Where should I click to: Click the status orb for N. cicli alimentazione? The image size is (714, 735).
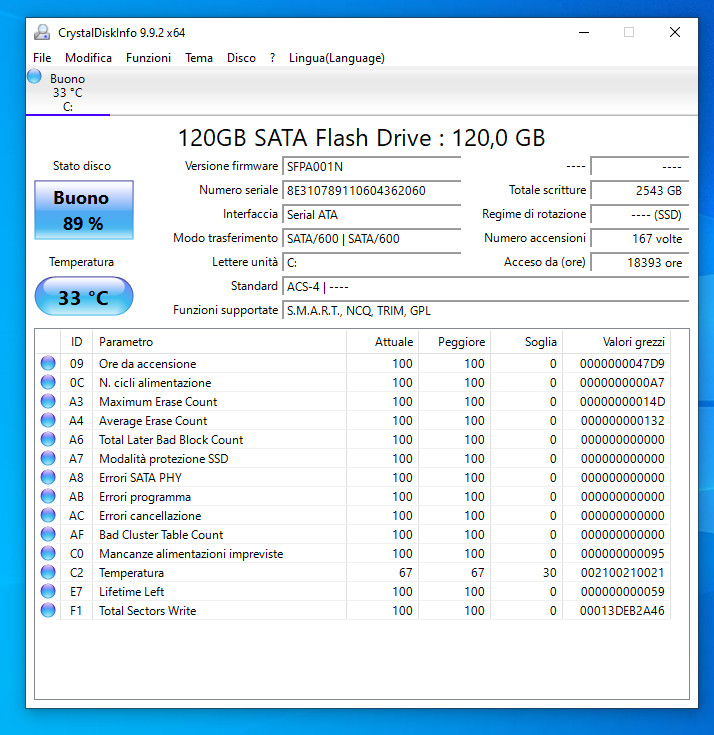48,382
